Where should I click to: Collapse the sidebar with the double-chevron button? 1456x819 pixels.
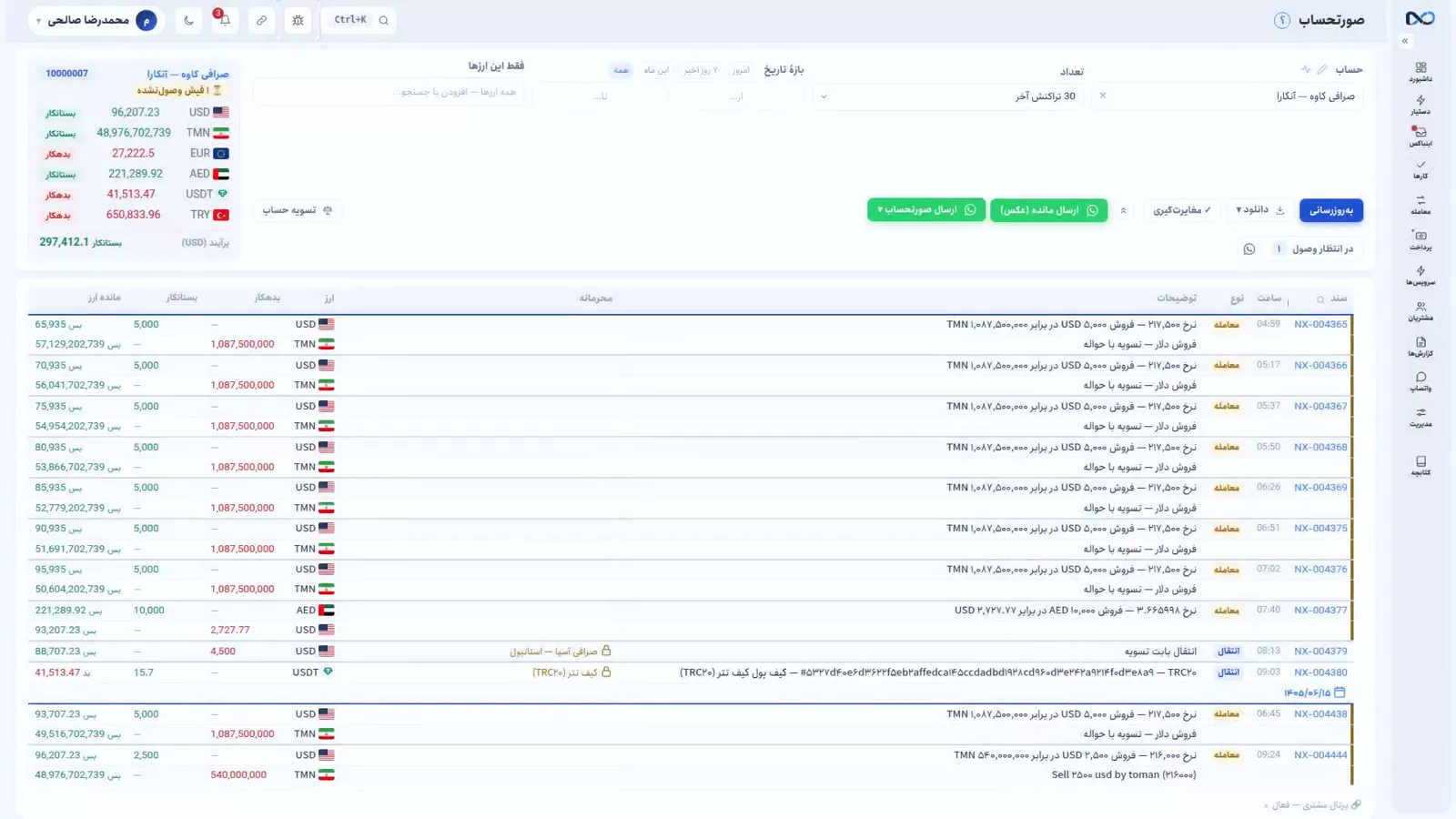coord(1405,41)
